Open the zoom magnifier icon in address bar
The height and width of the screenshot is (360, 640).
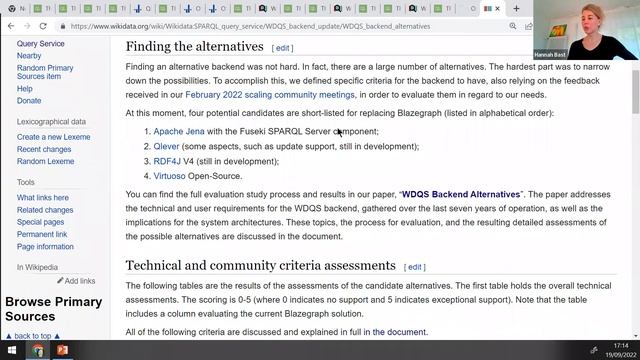click(513, 26)
